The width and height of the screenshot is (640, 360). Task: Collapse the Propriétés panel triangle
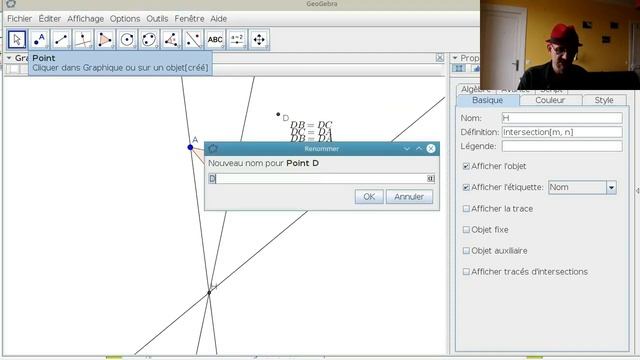pos(455,58)
